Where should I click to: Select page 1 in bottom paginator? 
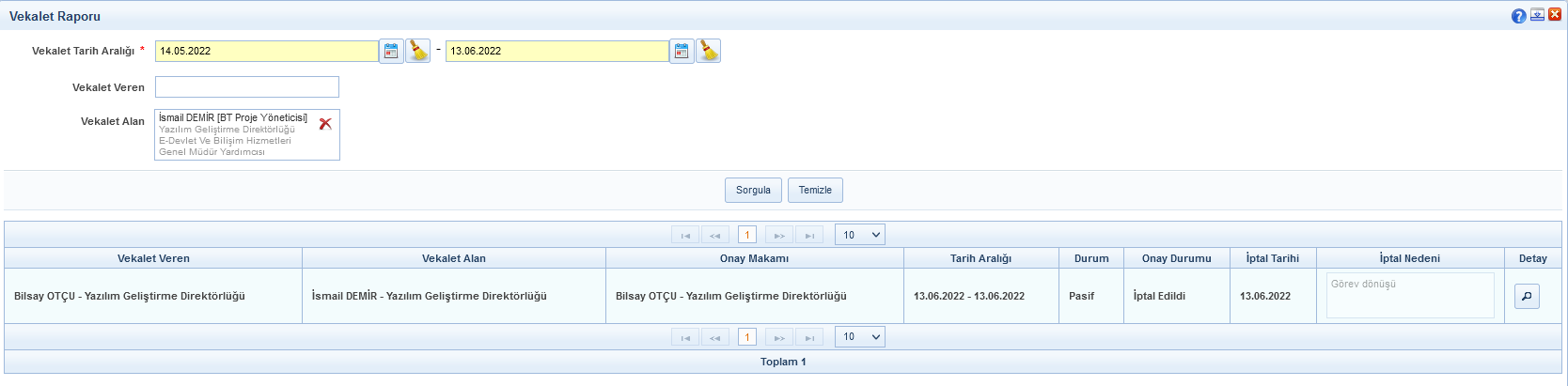point(747,336)
